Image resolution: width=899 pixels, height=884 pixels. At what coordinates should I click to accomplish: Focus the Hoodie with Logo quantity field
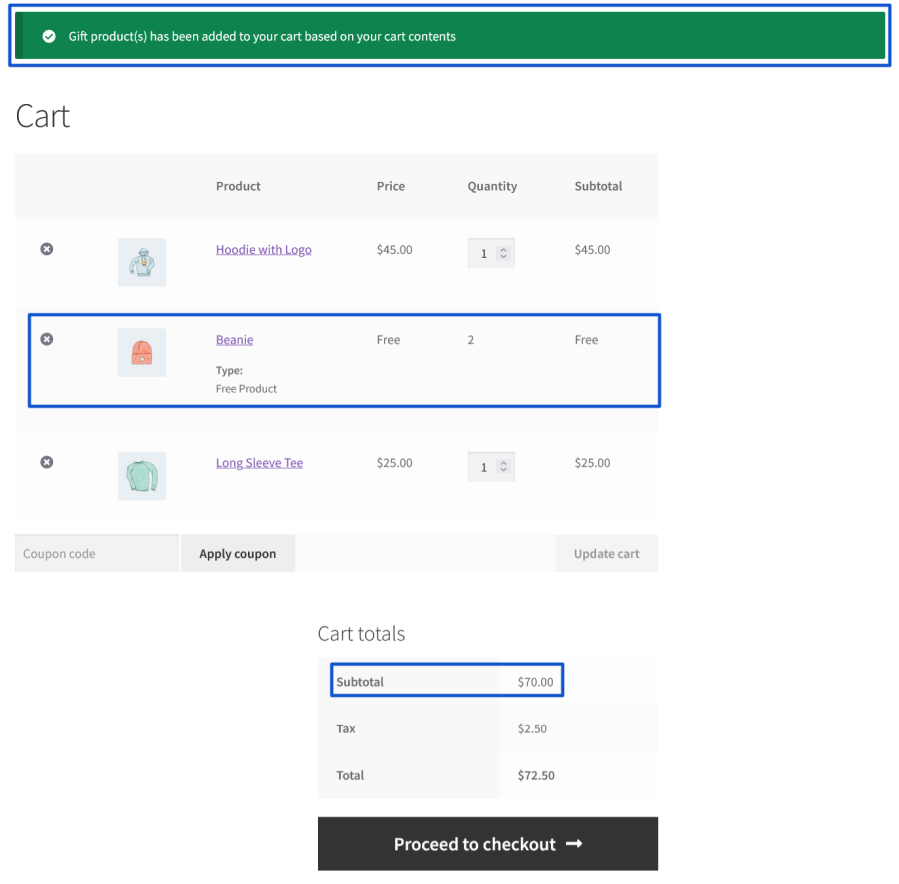(484, 253)
